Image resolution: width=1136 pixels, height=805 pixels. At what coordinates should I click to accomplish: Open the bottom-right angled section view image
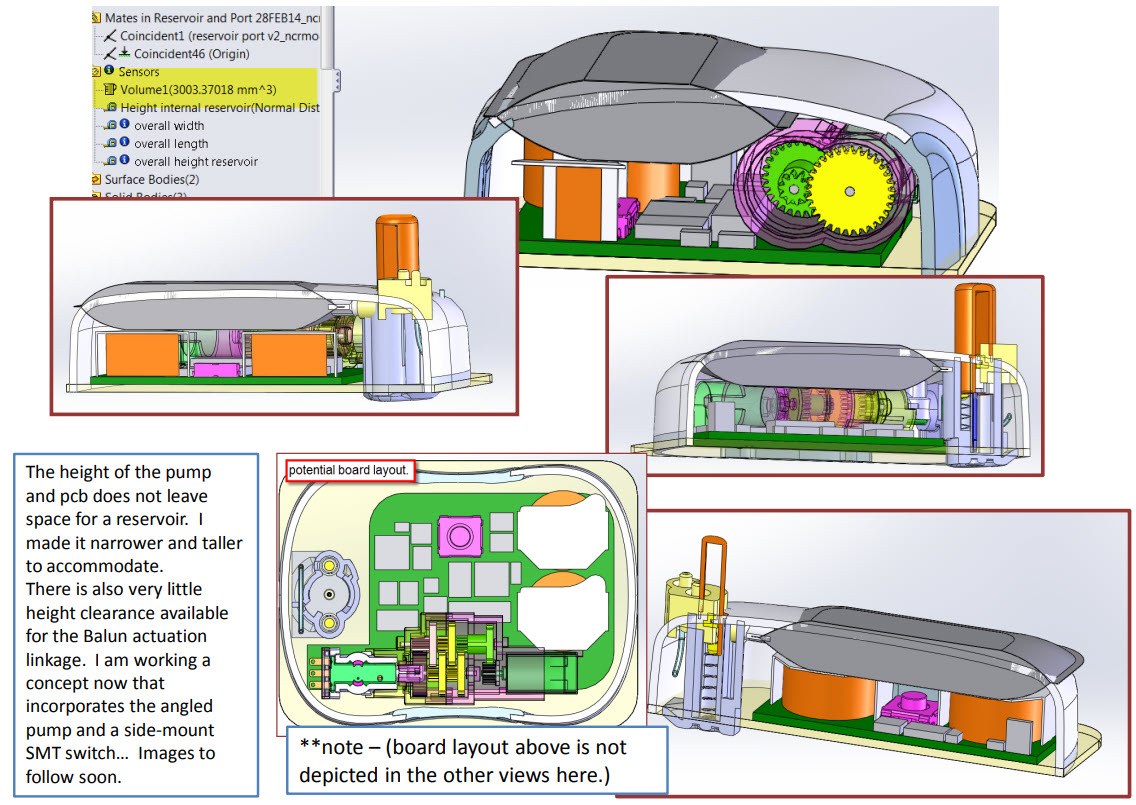[x=887, y=652]
